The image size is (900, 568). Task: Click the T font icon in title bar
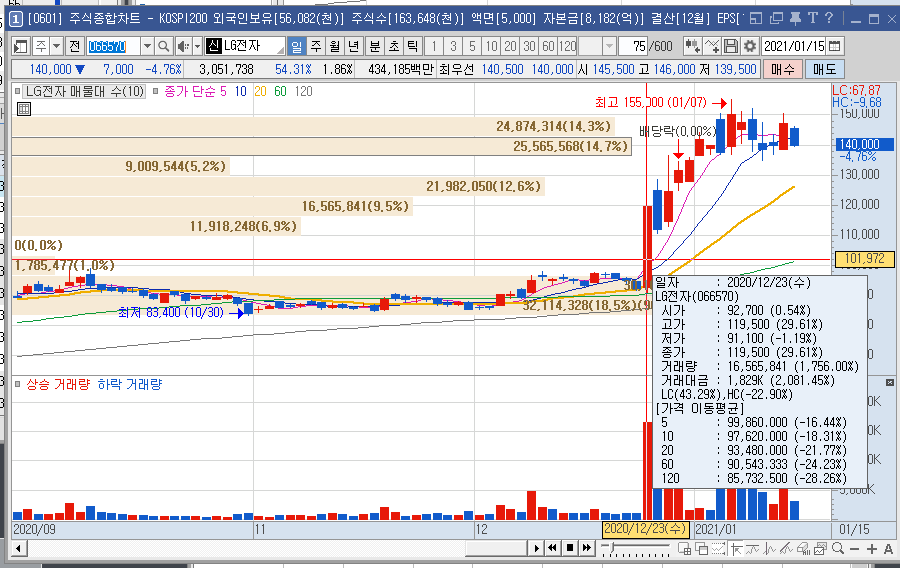coord(812,18)
